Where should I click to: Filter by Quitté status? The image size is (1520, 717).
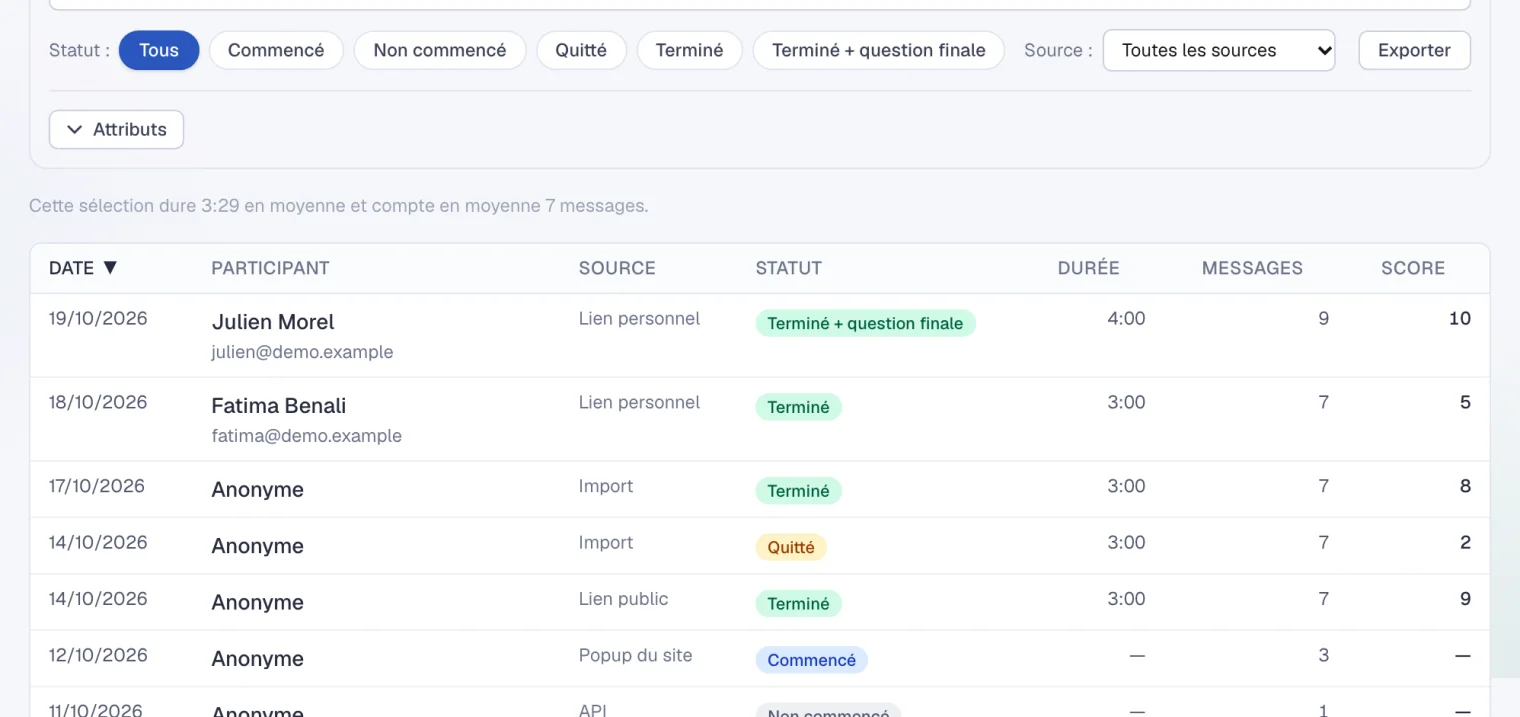click(x=581, y=50)
